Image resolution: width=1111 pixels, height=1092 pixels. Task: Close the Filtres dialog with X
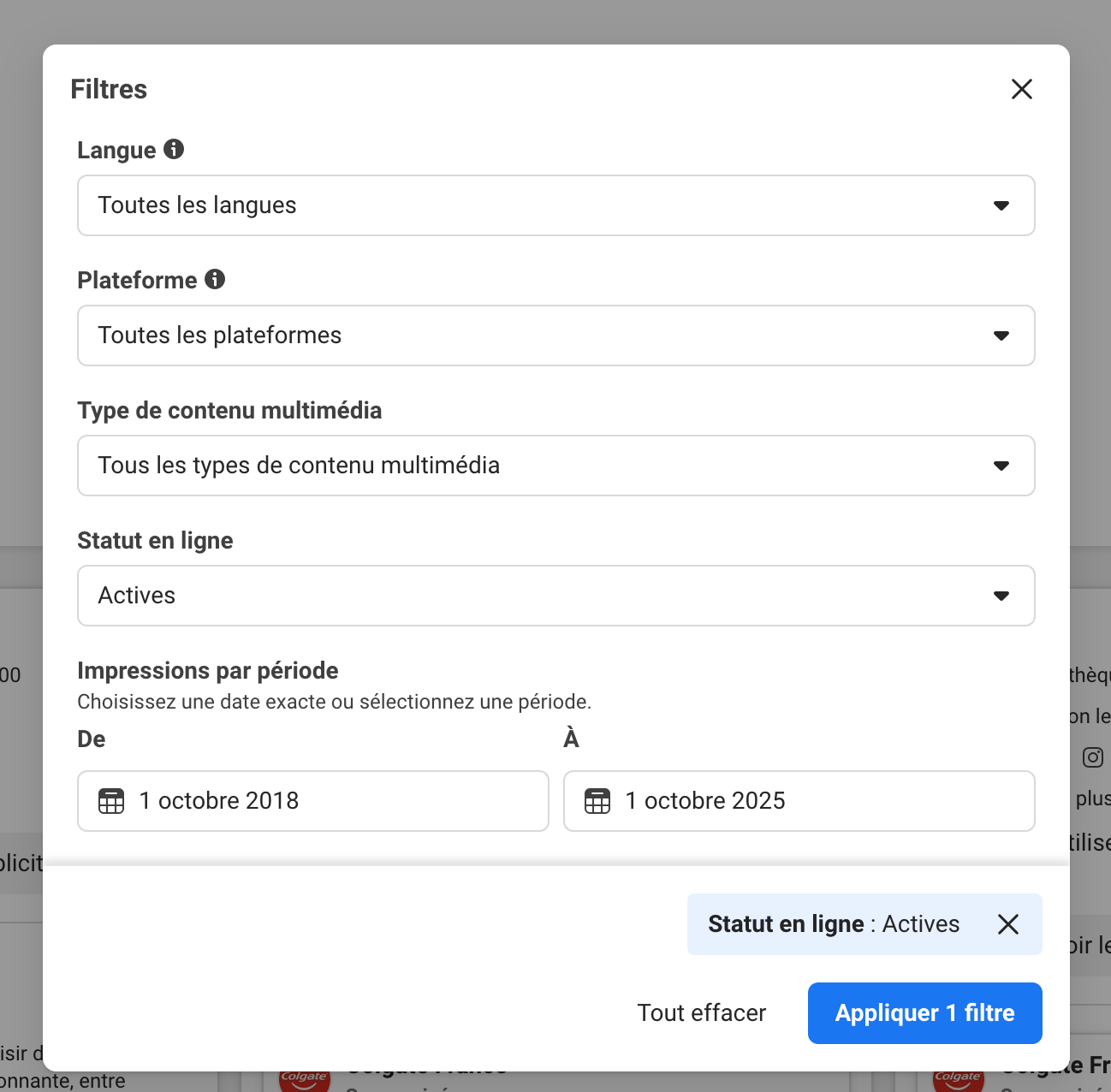[1021, 89]
